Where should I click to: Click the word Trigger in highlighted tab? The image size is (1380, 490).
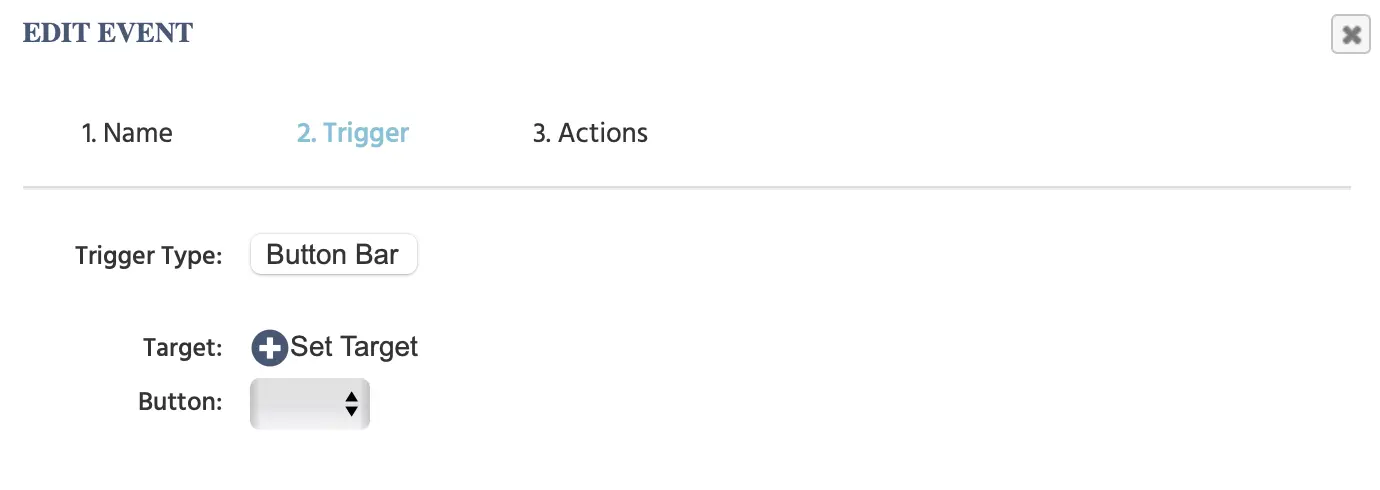[x=366, y=133]
